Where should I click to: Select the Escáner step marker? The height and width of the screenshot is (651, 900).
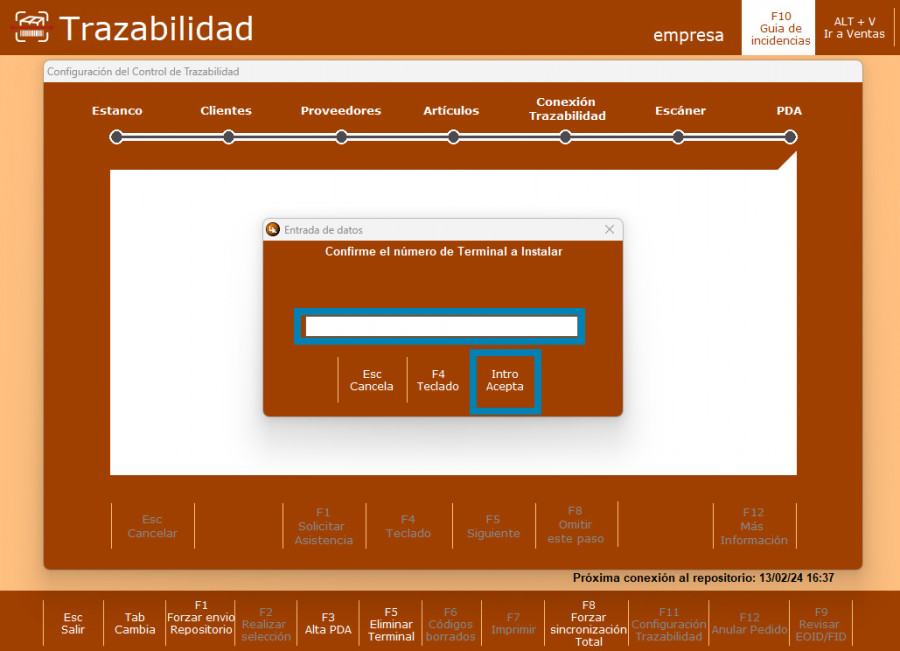[678, 137]
